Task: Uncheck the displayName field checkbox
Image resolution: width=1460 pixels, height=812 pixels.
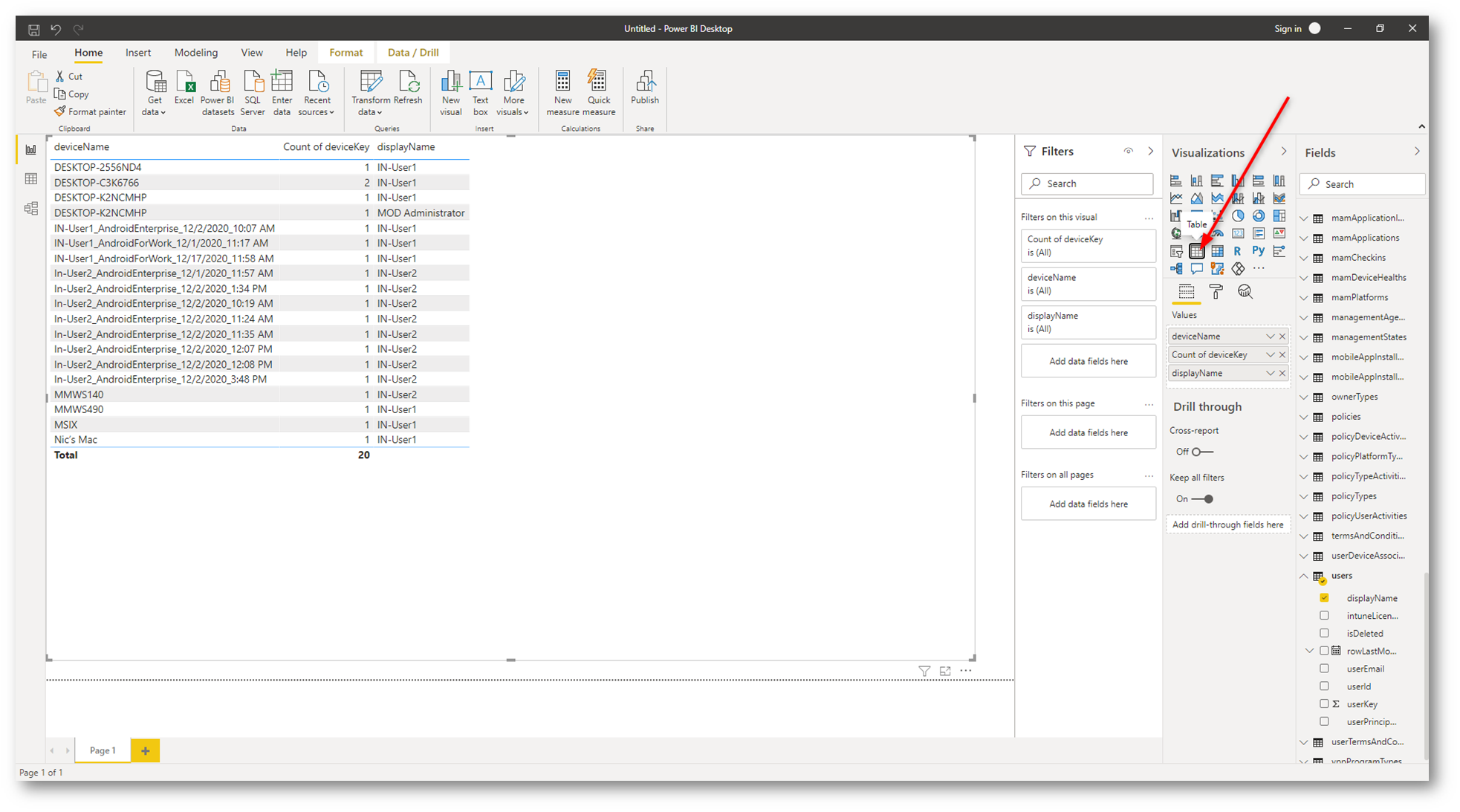Action: (x=1324, y=597)
